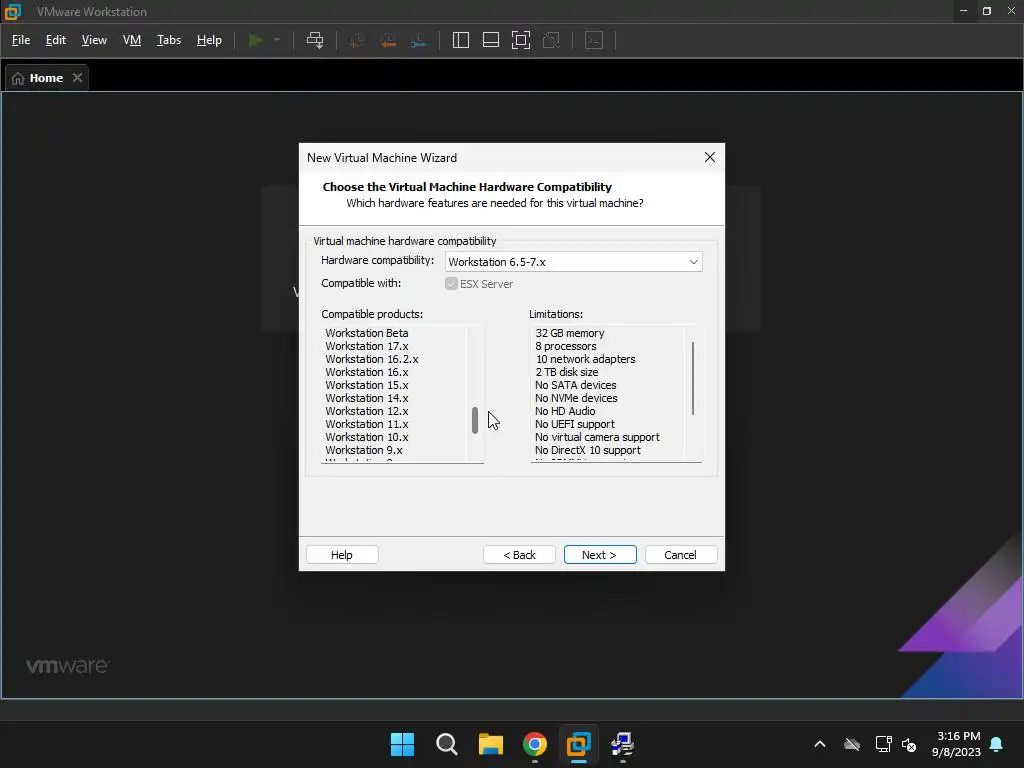This screenshot has width=1024, height=768.
Task: Select Workstation 15.x in the list
Action: click(366, 385)
